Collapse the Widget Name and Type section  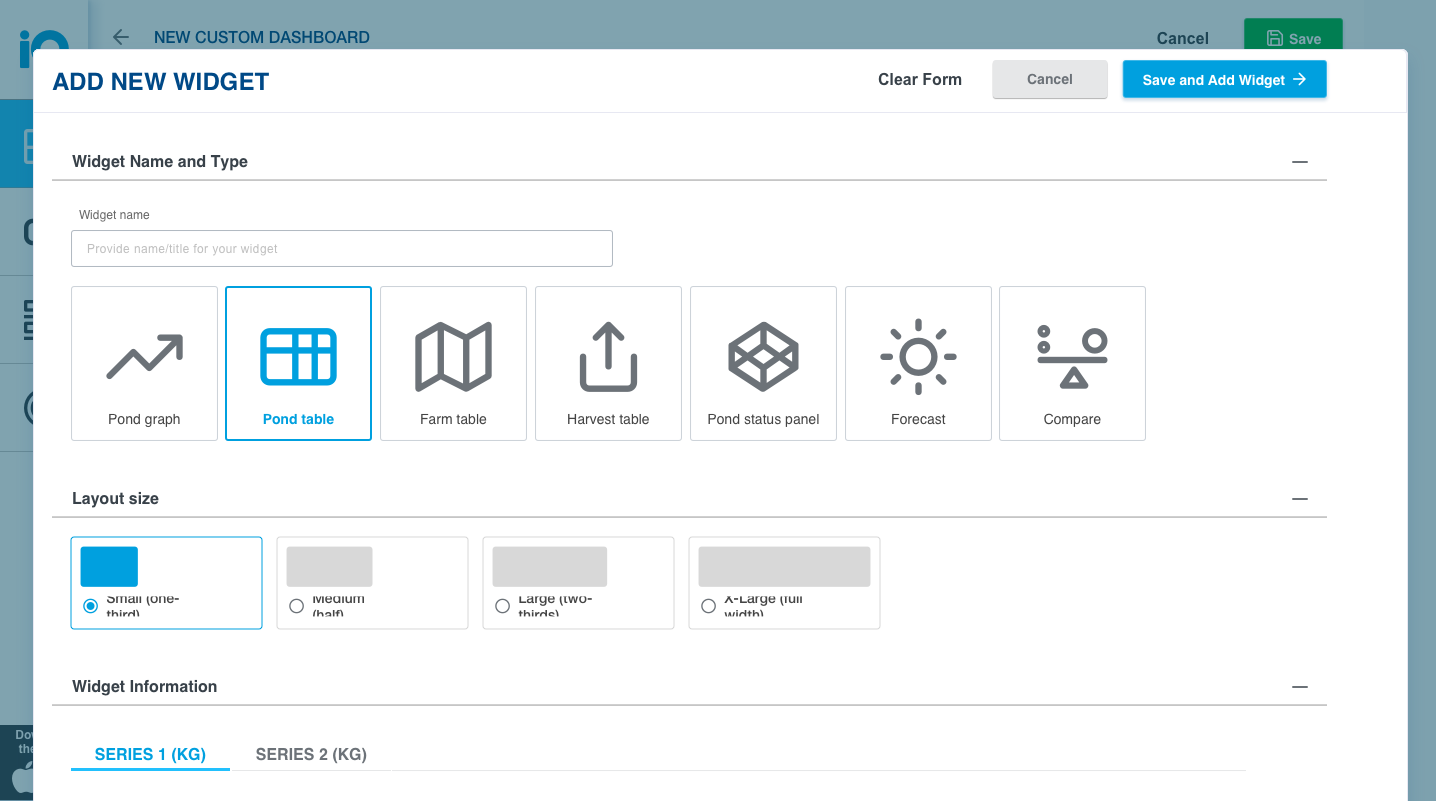1299,162
